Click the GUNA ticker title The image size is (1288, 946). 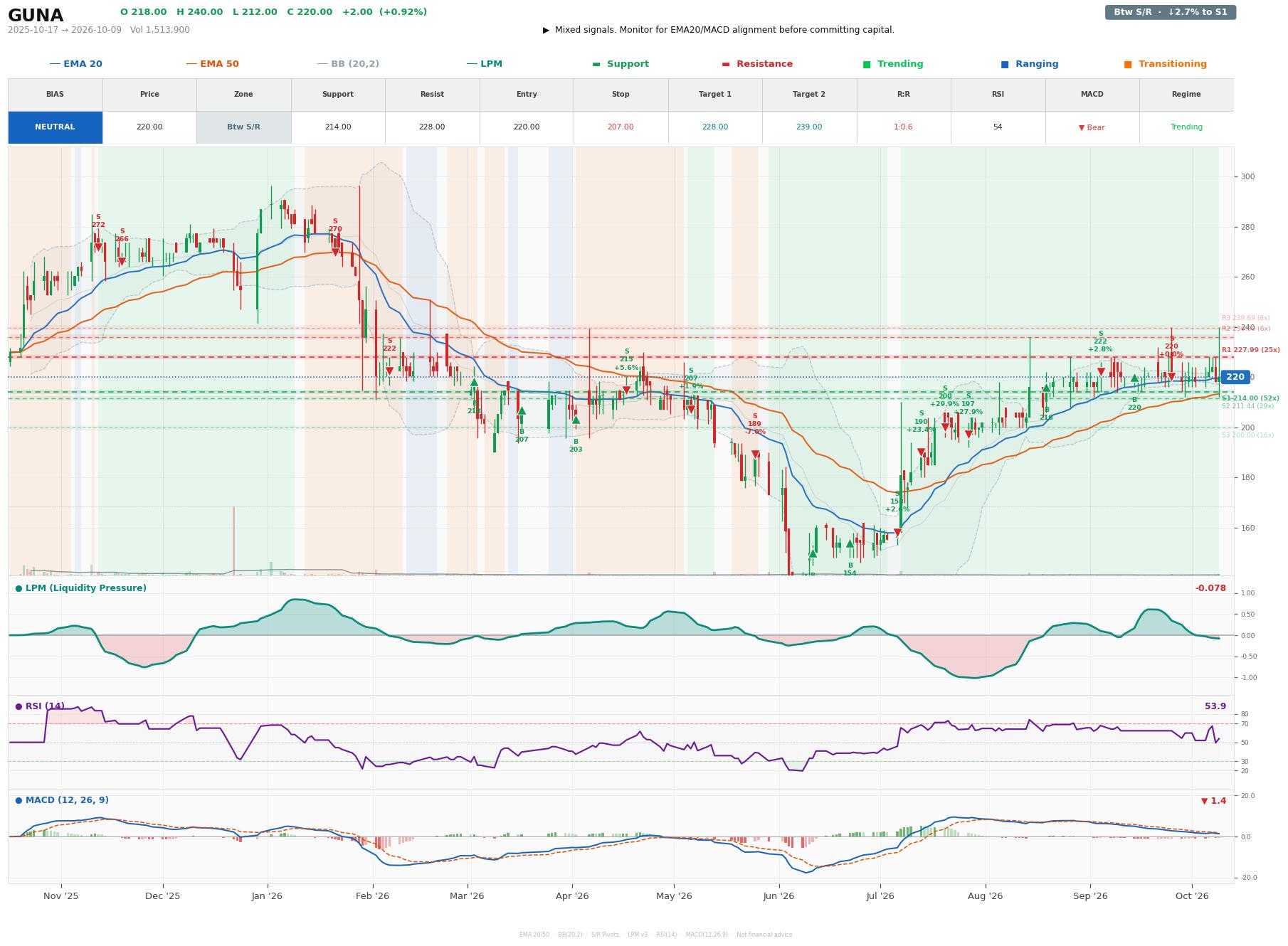pyautogui.click(x=36, y=16)
